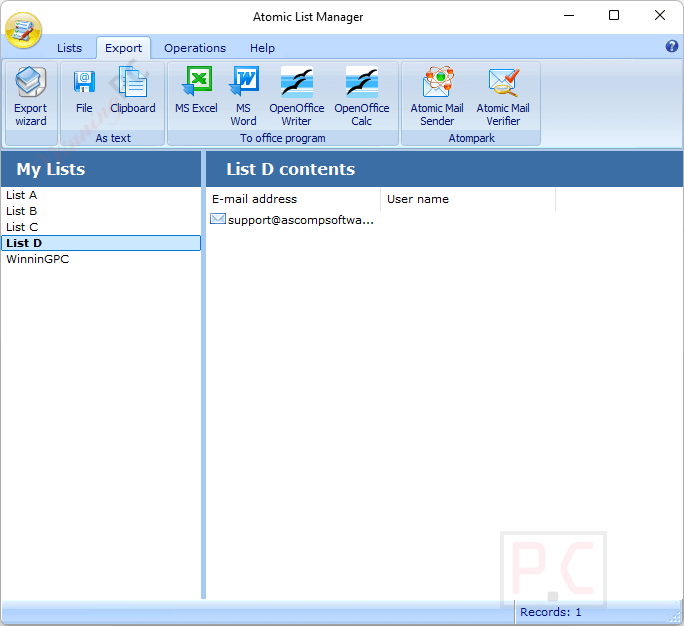Send list to Atomic Mail Sender

coord(437,97)
